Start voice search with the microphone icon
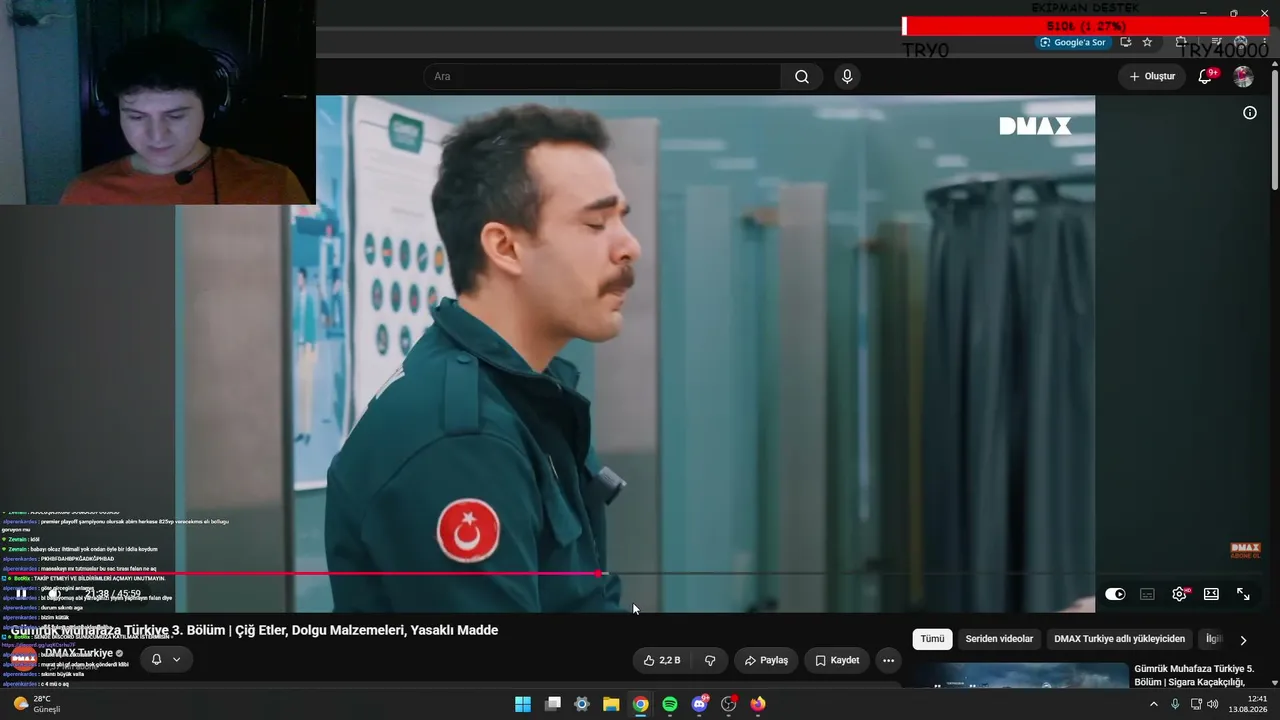The width and height of the screenshot is (1280, 720). pos(847,77)
